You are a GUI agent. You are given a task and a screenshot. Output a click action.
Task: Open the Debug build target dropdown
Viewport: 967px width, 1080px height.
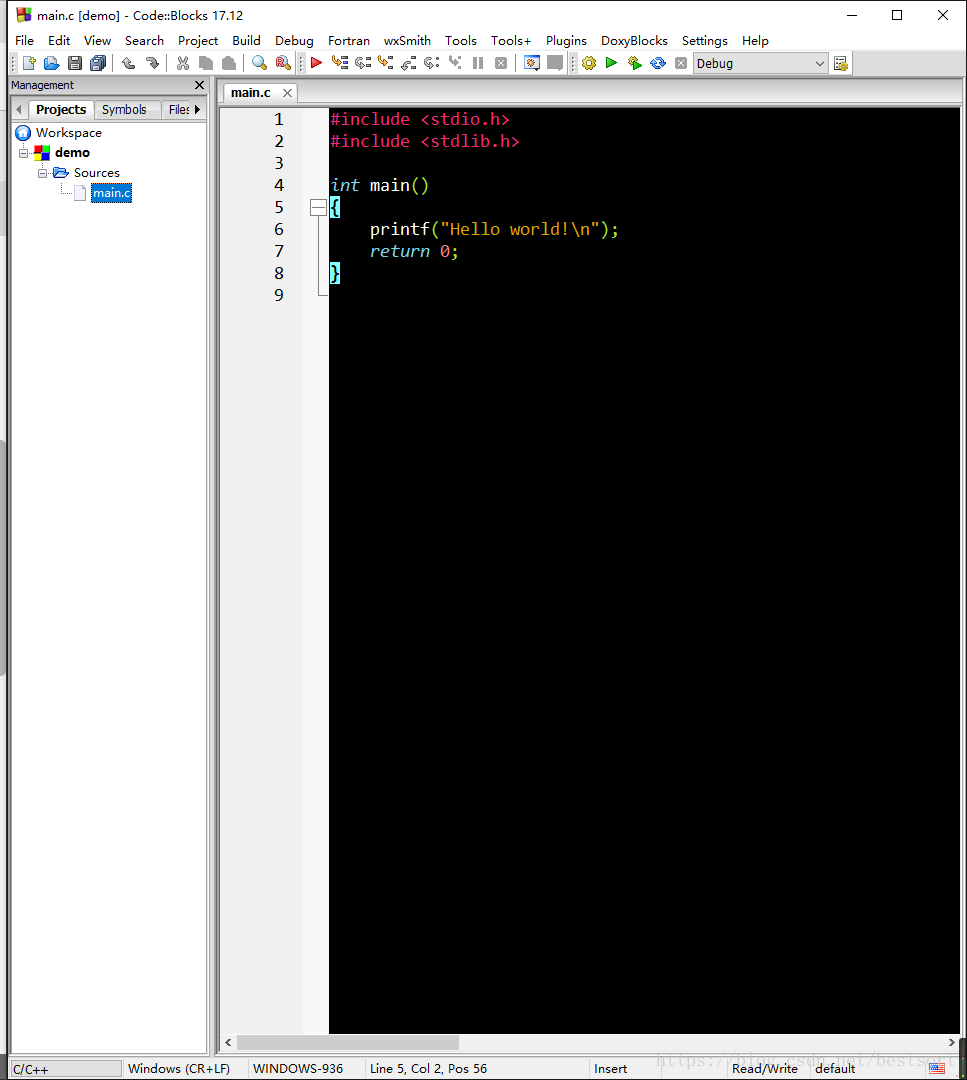click(x=760, y=63)
